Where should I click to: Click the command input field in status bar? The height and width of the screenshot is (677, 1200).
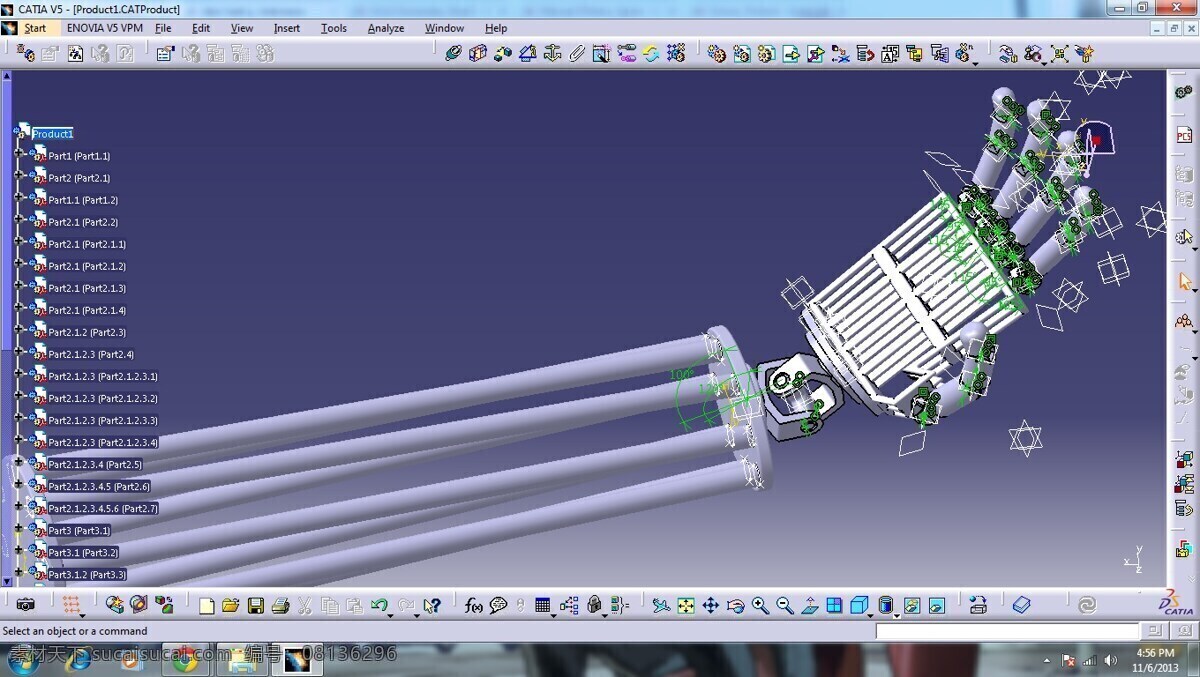coord(1008,631)
